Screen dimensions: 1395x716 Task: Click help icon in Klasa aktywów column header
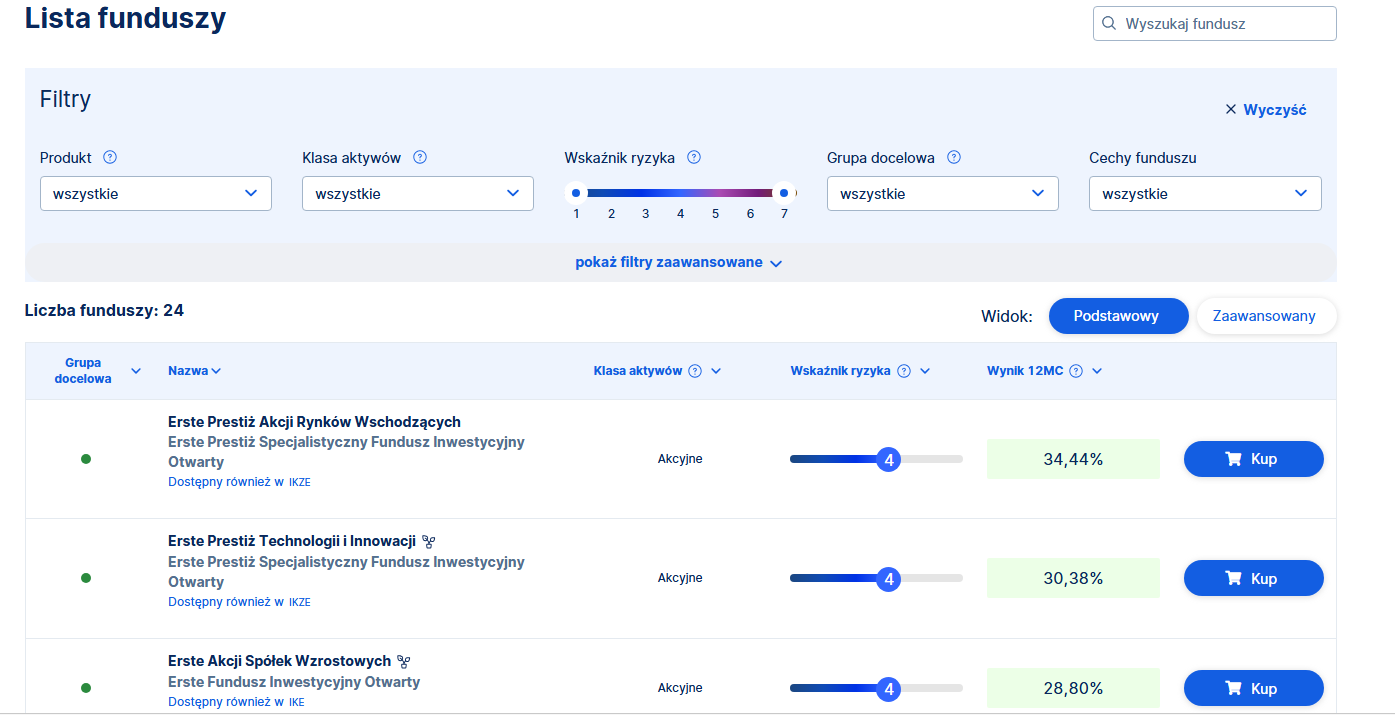(695, 371)
